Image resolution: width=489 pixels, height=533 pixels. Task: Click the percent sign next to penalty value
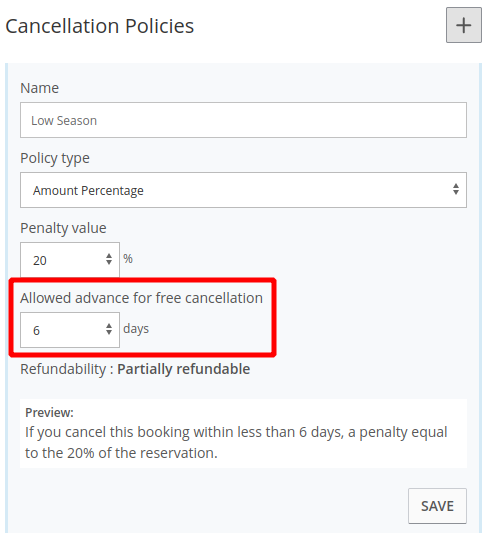[x=128, y=259]
